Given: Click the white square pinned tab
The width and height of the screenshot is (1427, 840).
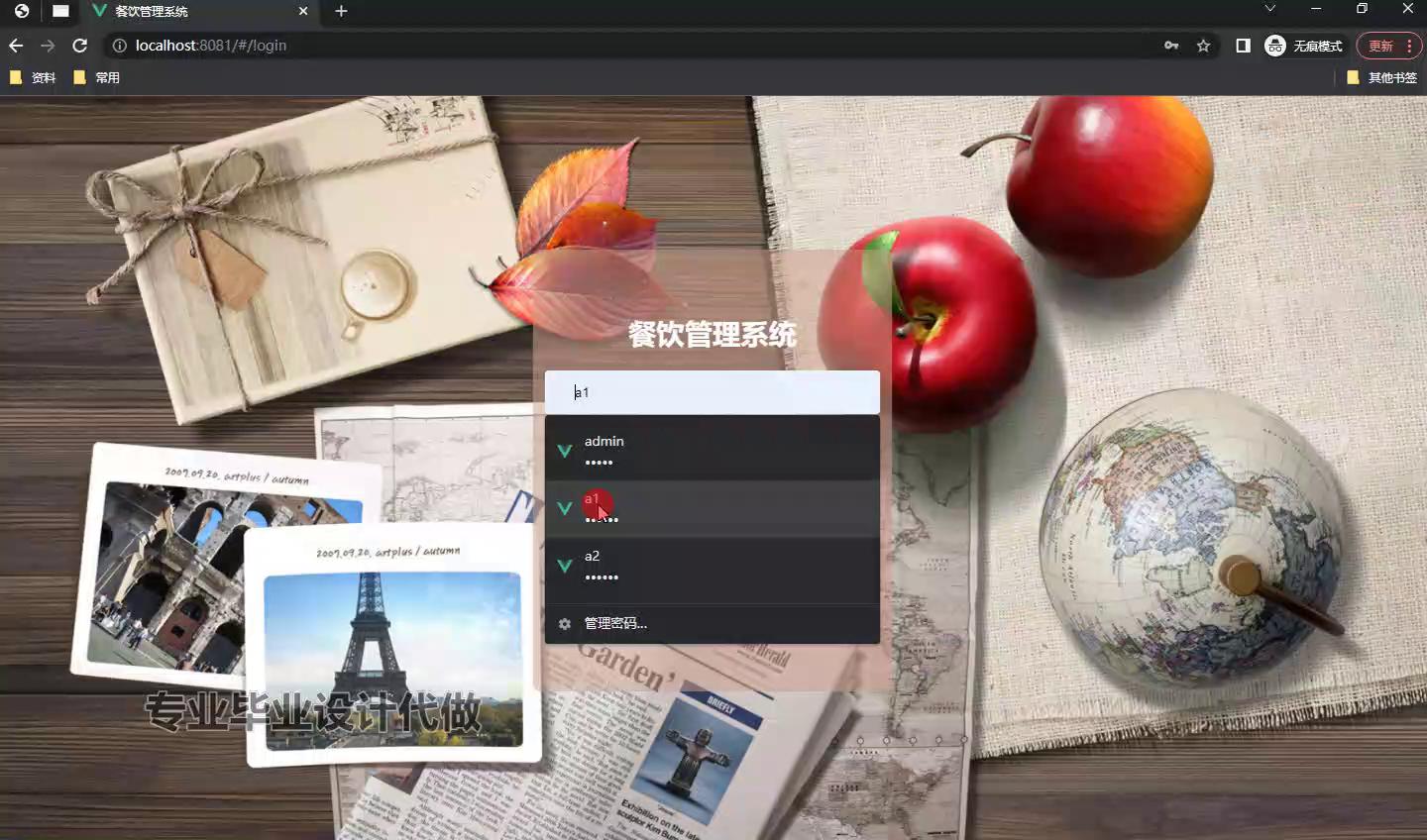Looking at the screenshot, I should (x=60, y=12).
